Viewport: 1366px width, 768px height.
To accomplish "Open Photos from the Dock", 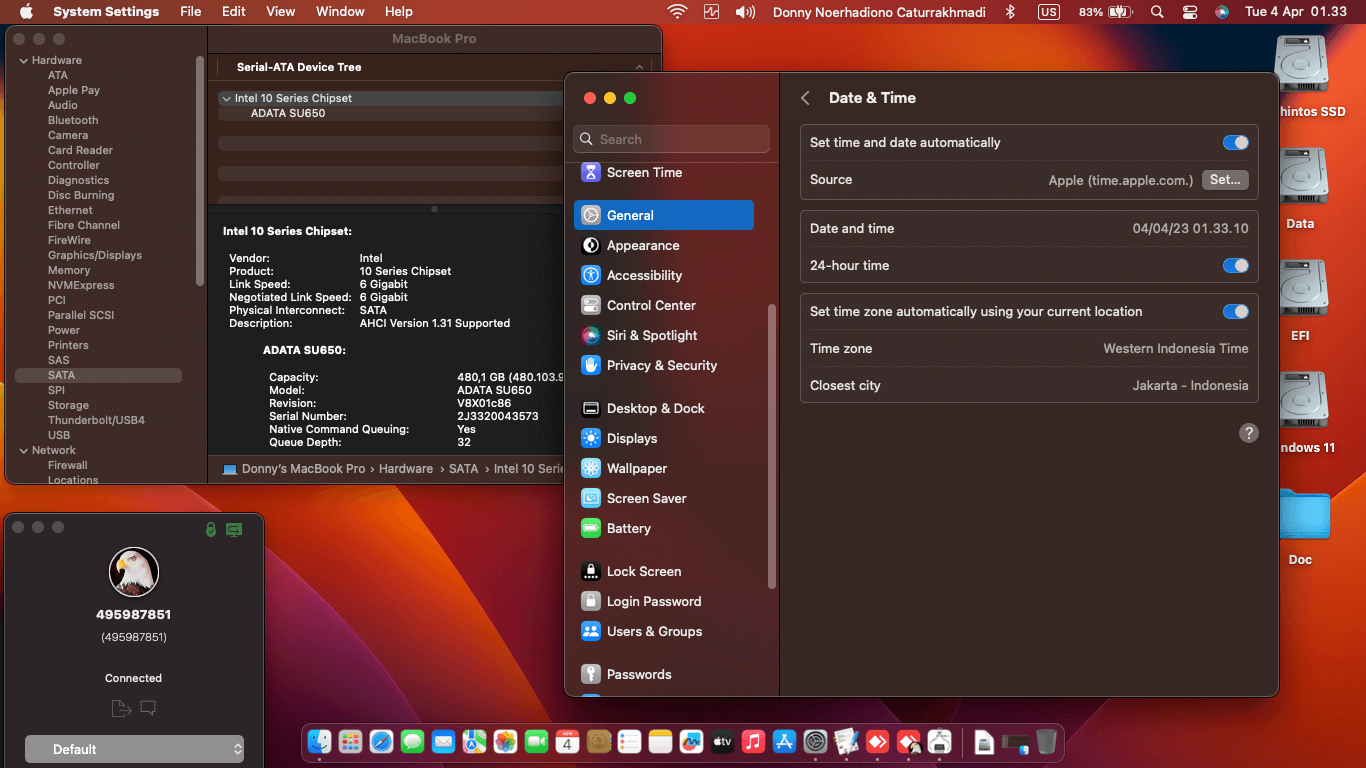I will 505,741.
